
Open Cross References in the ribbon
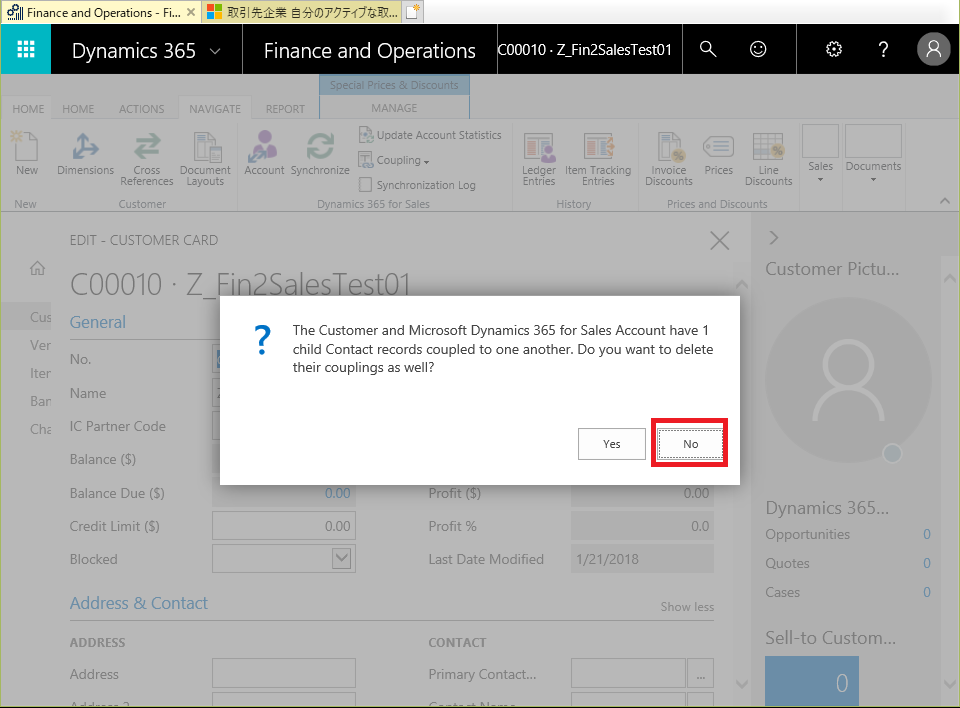(x=146, y=158)
